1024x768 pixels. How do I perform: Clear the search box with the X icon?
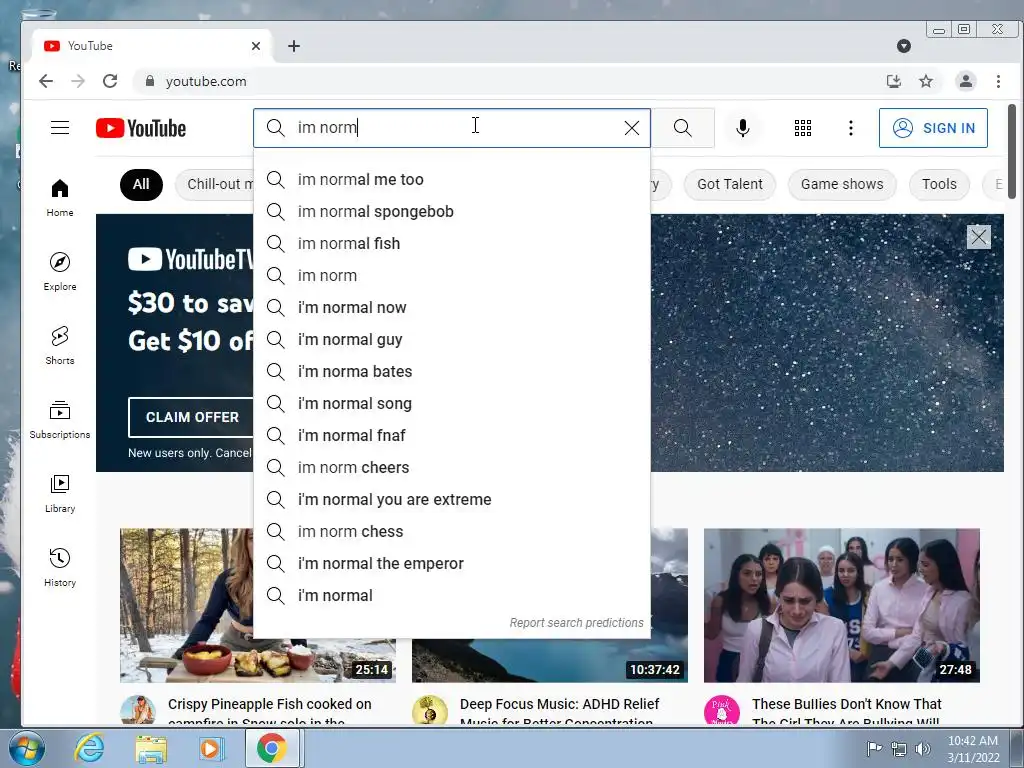[632, 128]
